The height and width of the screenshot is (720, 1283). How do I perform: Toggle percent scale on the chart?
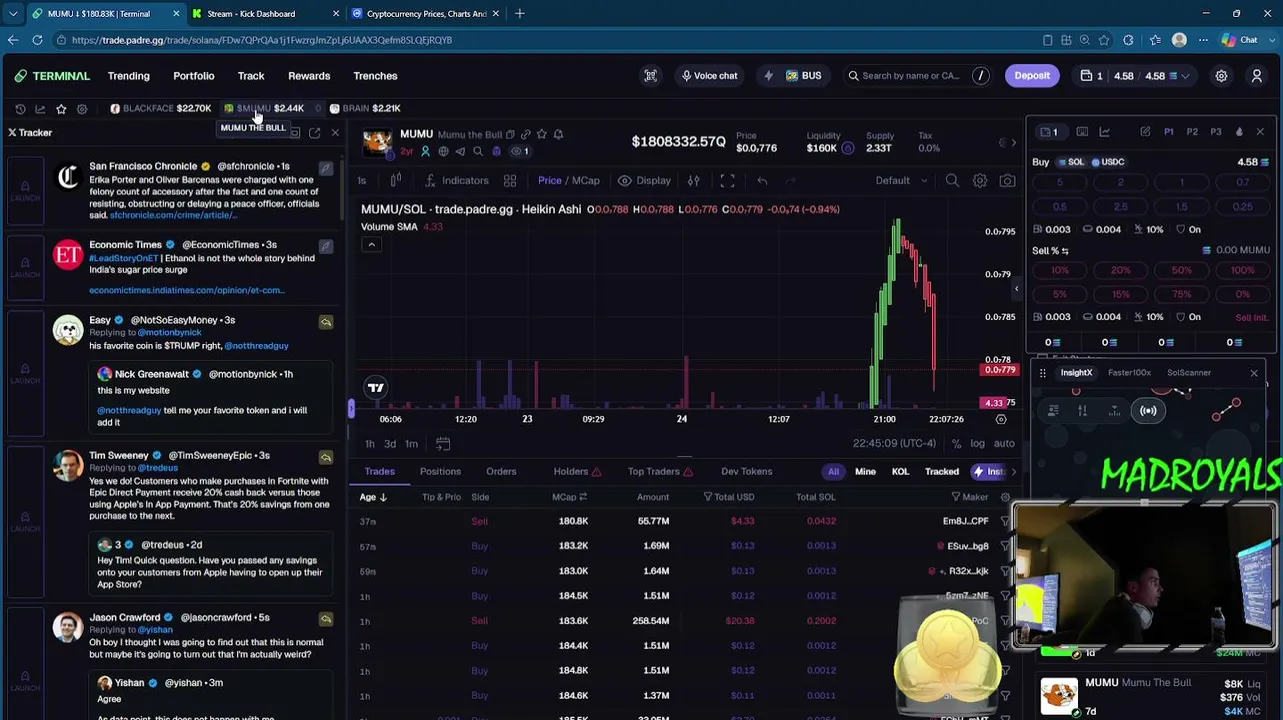(x=956, y=444)
